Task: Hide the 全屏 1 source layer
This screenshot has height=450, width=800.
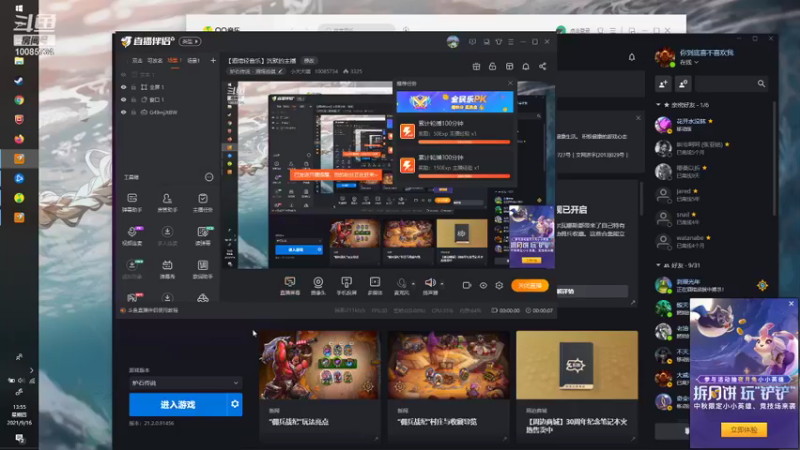Action: [x=123, y=87]
